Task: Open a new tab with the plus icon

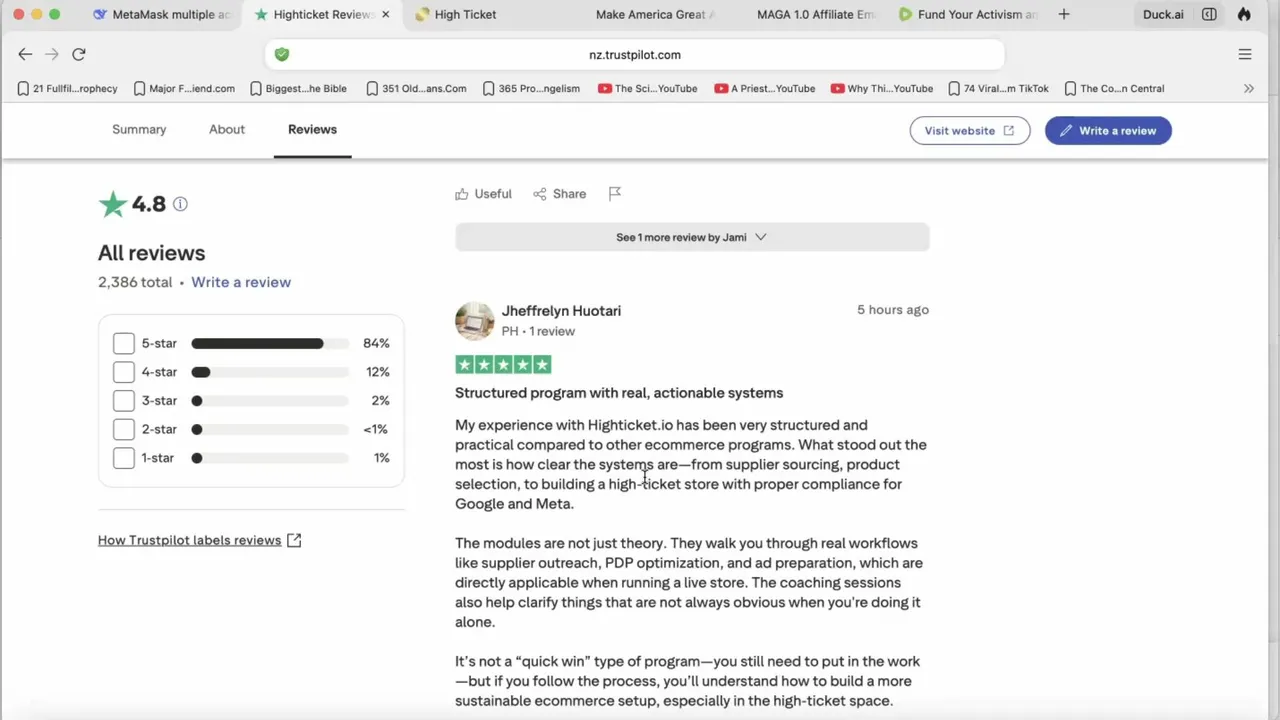Action: 1064,14
